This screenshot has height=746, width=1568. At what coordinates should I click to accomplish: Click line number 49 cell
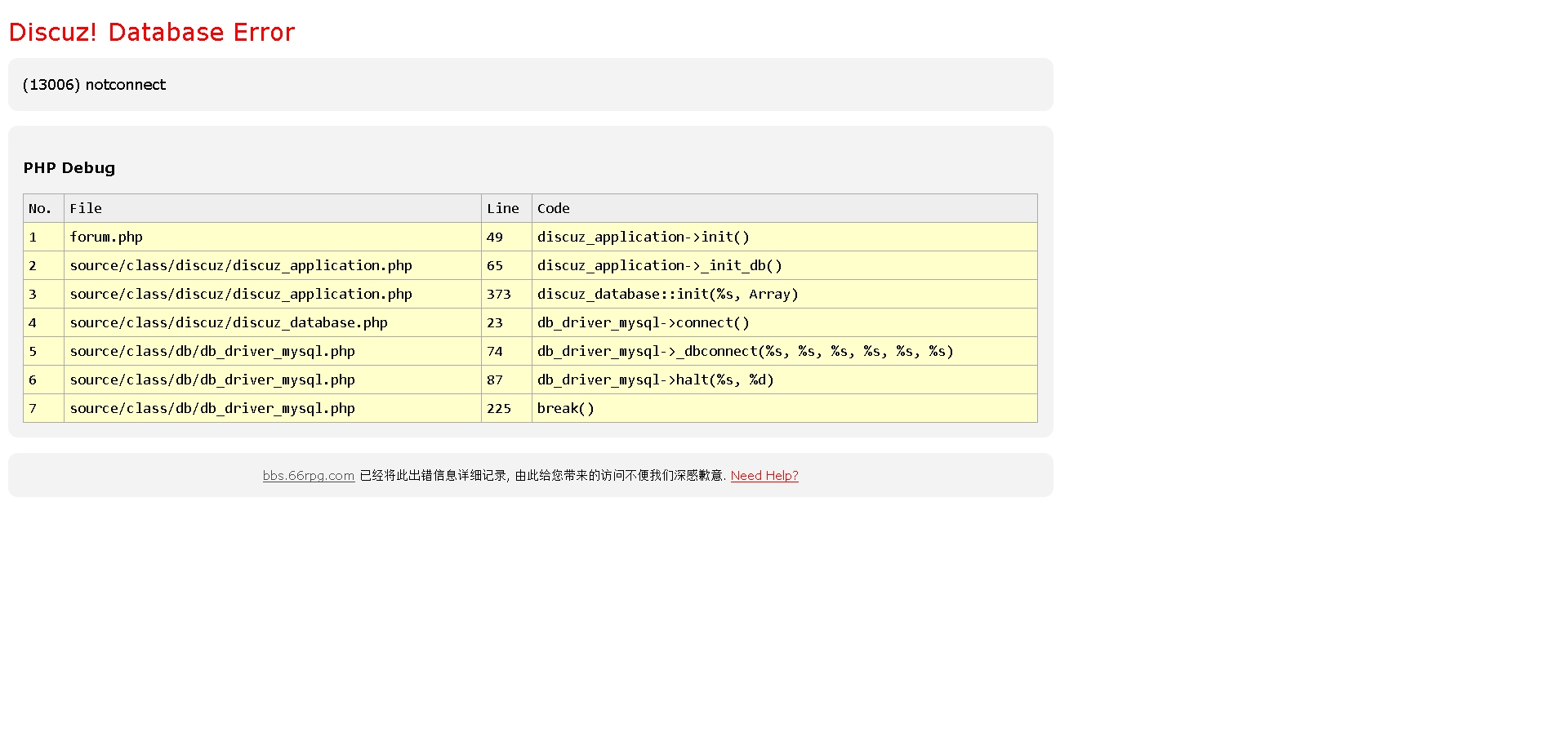click(x=506, y=237)
